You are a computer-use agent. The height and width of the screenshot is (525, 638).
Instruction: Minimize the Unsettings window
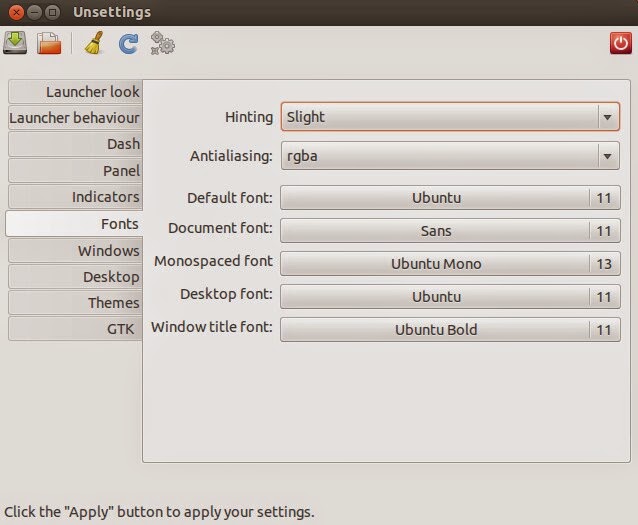pyautogui.click(x=35, y=13)
